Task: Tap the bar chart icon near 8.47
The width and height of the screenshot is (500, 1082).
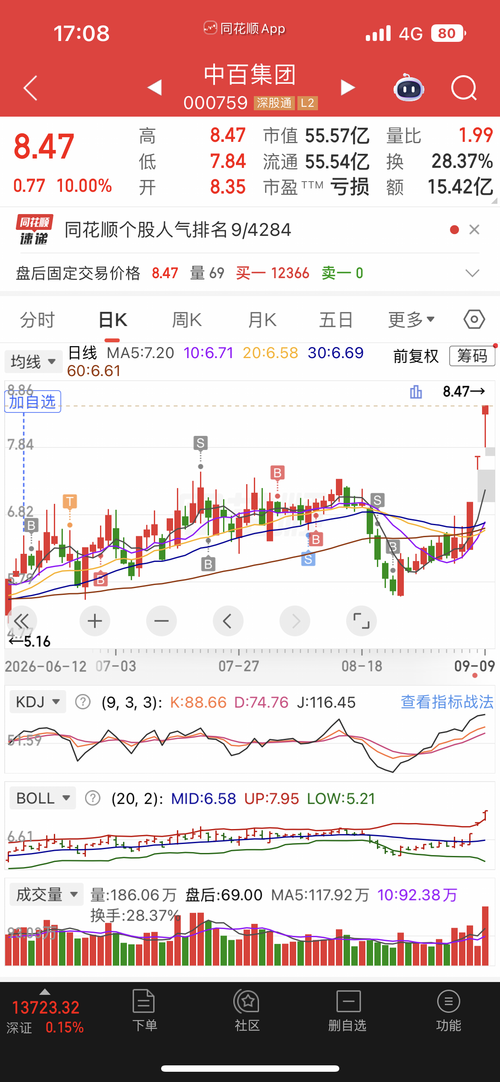Action: click(416, 392)
